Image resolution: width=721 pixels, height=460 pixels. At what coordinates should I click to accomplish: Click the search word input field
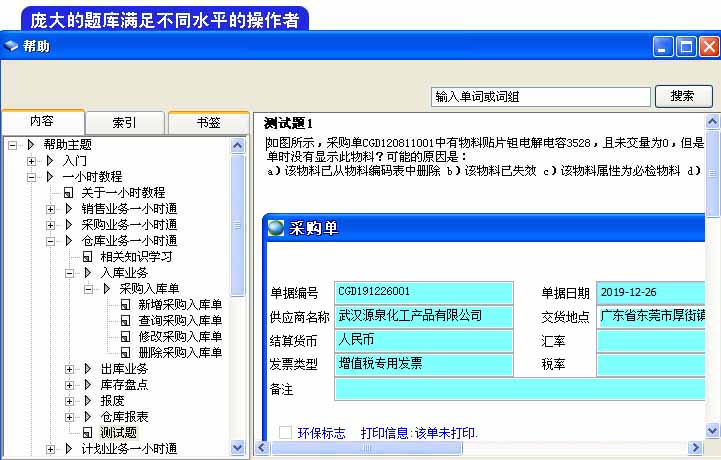click(540, 97)
